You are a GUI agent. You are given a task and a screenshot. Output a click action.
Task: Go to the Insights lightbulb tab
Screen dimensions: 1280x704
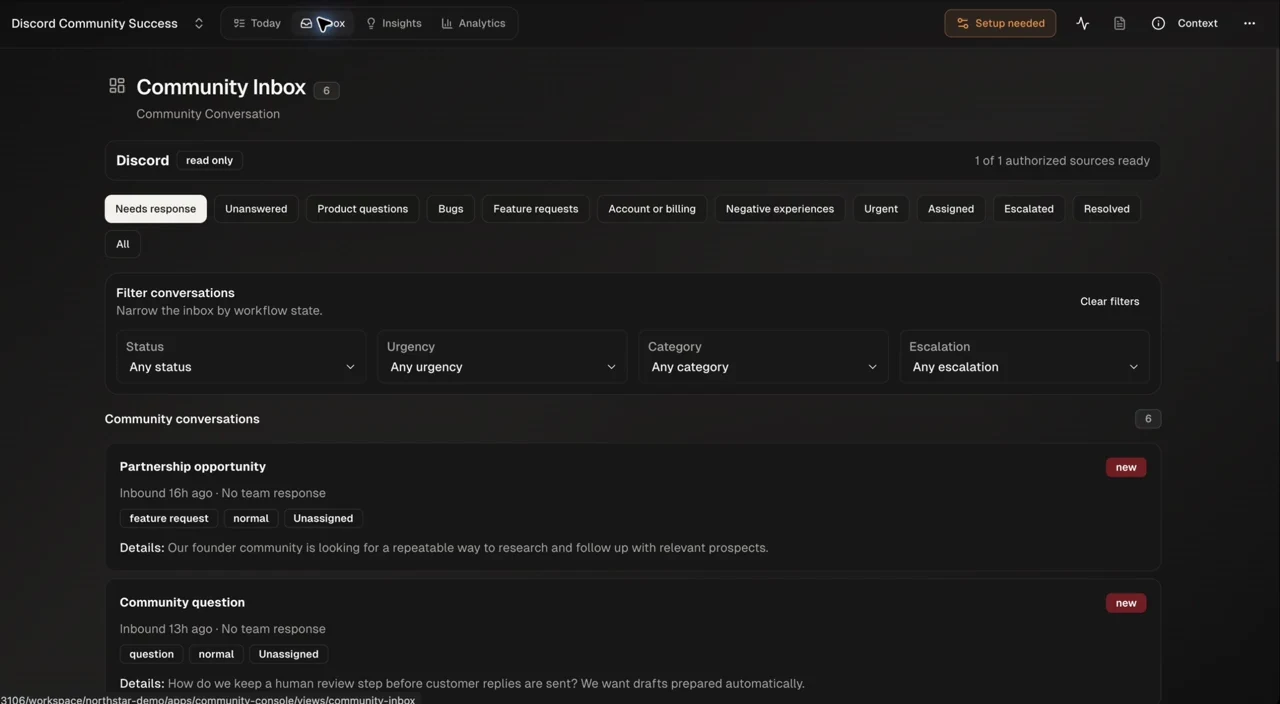pyautogui.click(x=393, y=23)
